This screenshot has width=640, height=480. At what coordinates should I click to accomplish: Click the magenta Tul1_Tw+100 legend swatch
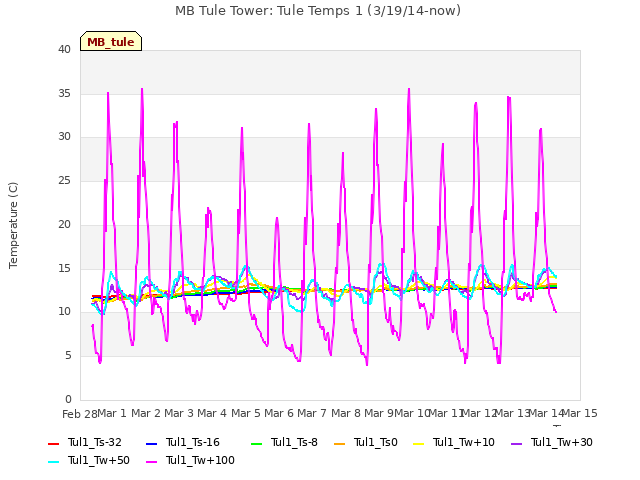151,462
